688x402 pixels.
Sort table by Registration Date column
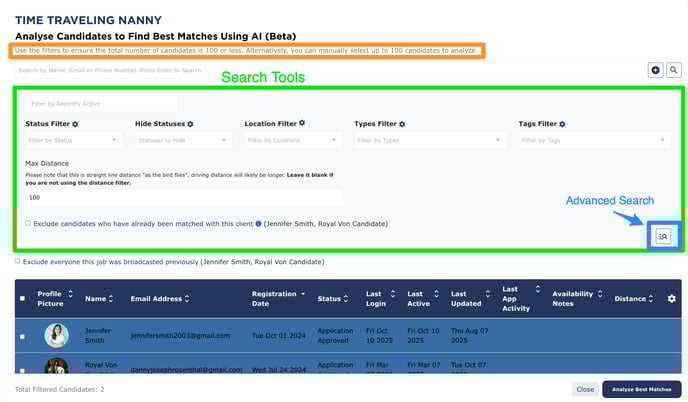[273, 298]
